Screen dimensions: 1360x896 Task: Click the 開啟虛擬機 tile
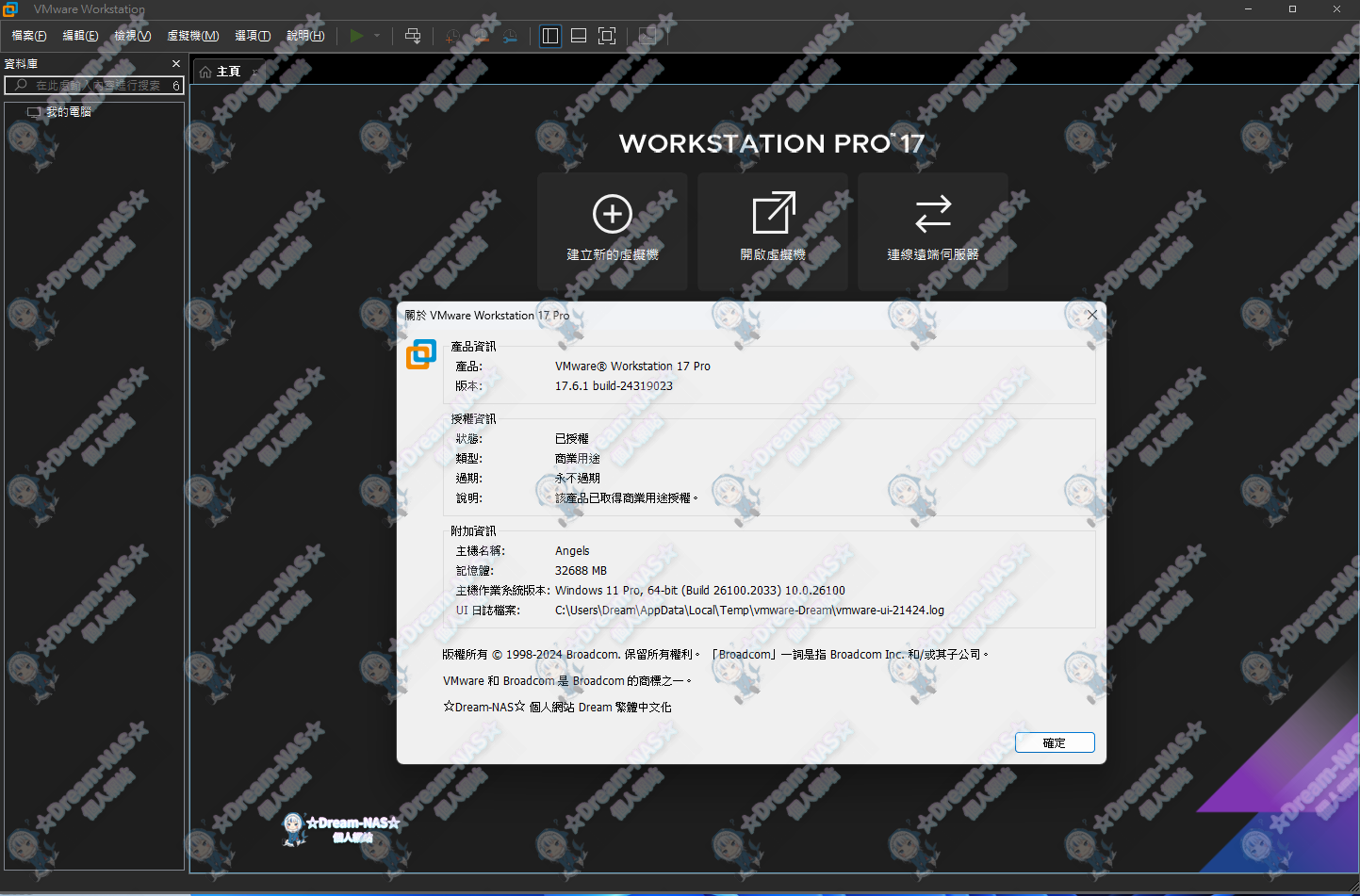(773, 231)
